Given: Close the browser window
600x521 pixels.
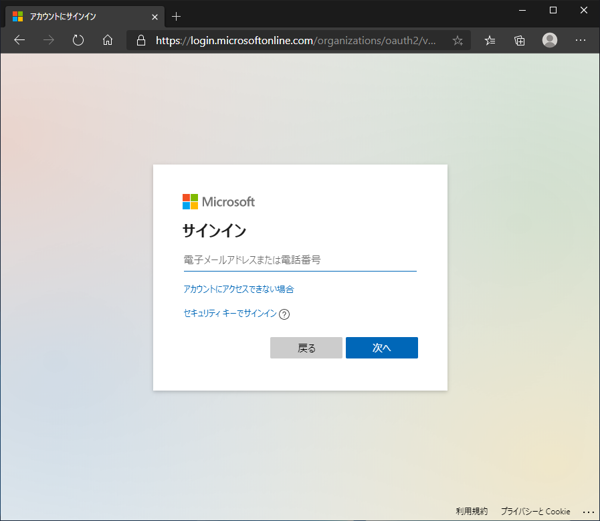Looking at the screenshot, I should tap(584, 10).
